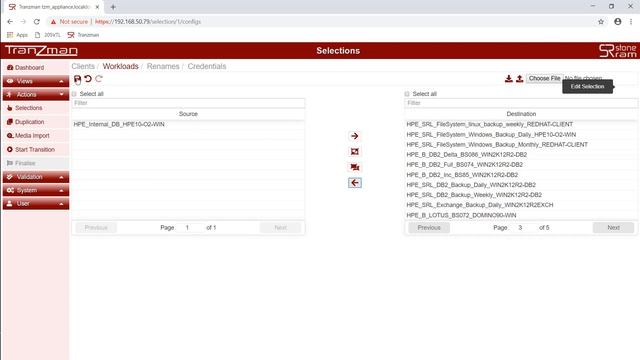Select HPE_SRL_DB2_Backup_Weekly_WIN2K12R2-DB2 row
This screenshot has width=640, height=360.
[x=521, y=195]
